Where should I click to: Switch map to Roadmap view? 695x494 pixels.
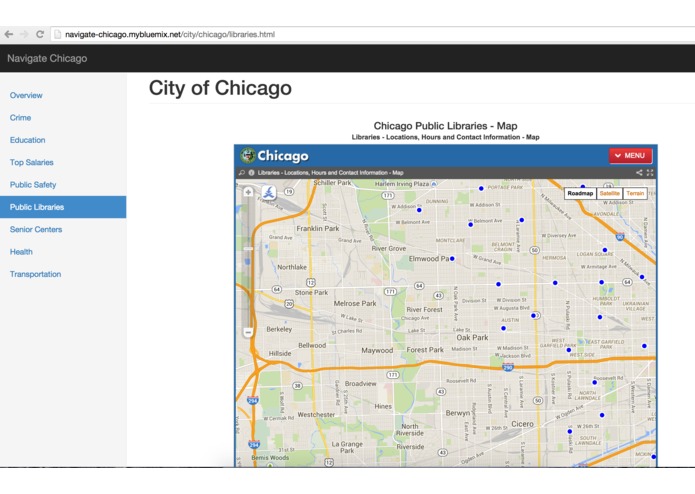[x=580, y=193]
